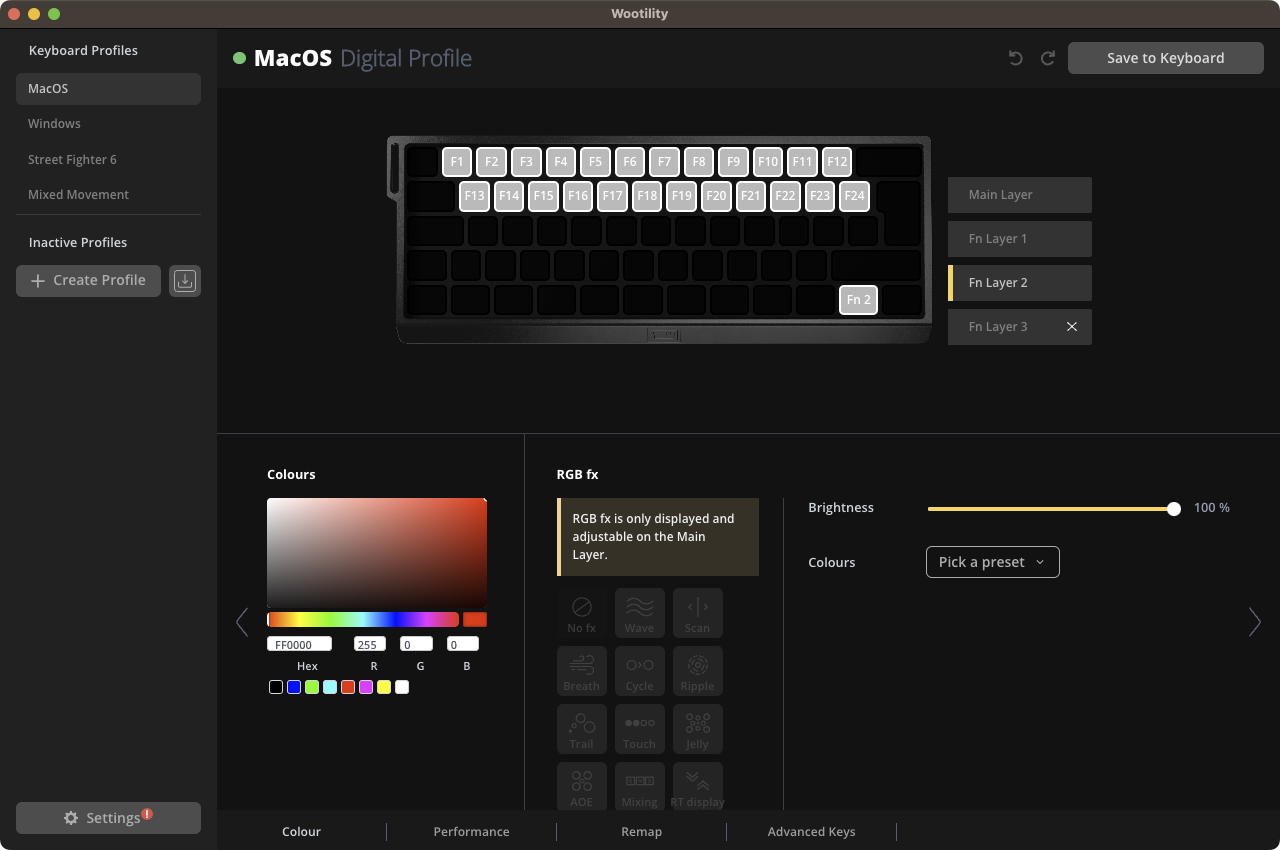The height and width of the screenshot is (850, 1280).
Task: Select the Street Fighter 6 profile
Action: [108, 160]
